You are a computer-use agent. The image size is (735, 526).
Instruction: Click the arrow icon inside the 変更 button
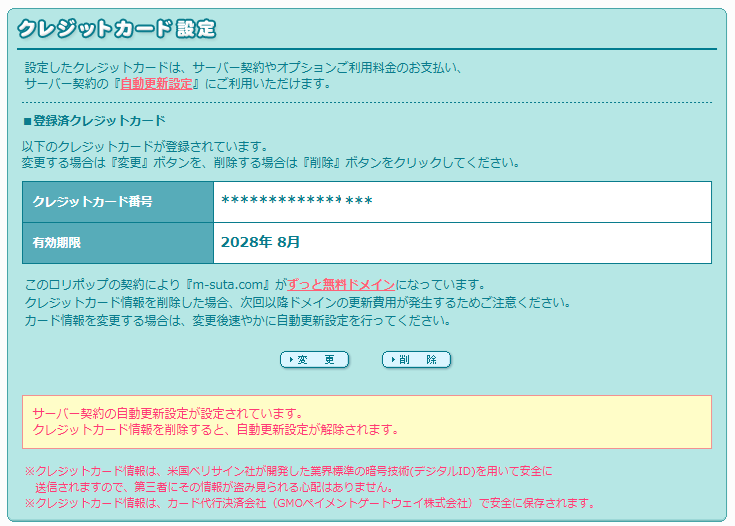(290, 360)
